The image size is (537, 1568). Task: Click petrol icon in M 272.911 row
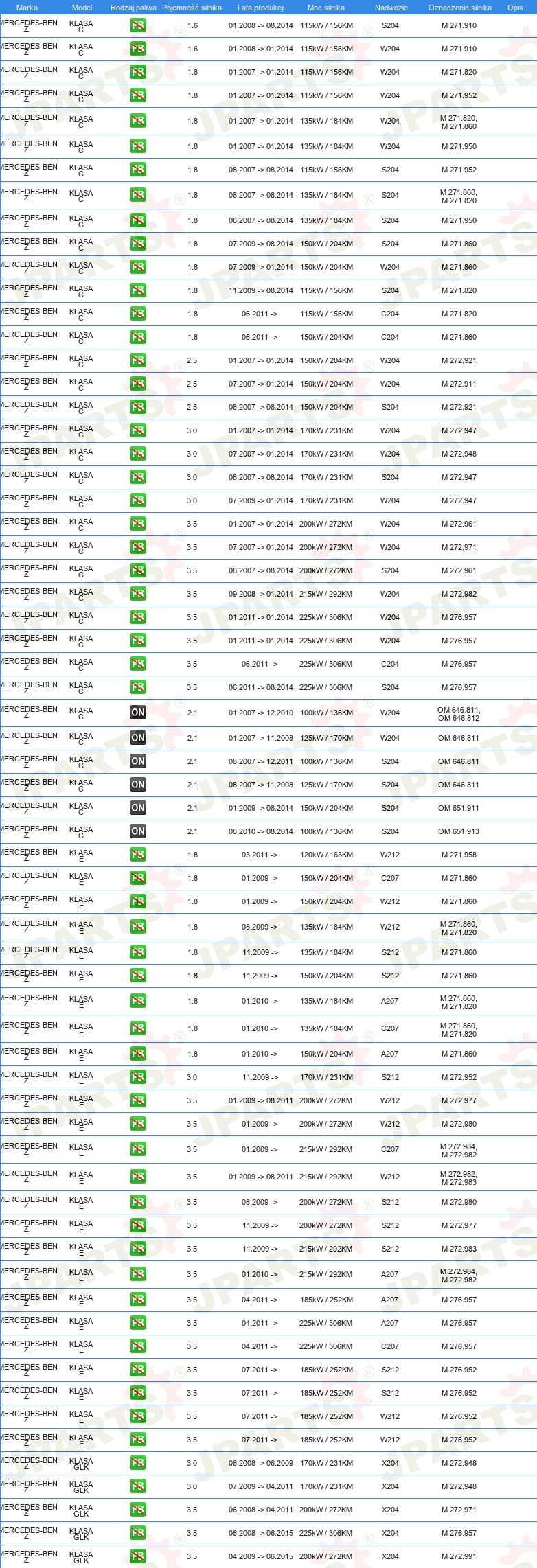click(137, 384)
